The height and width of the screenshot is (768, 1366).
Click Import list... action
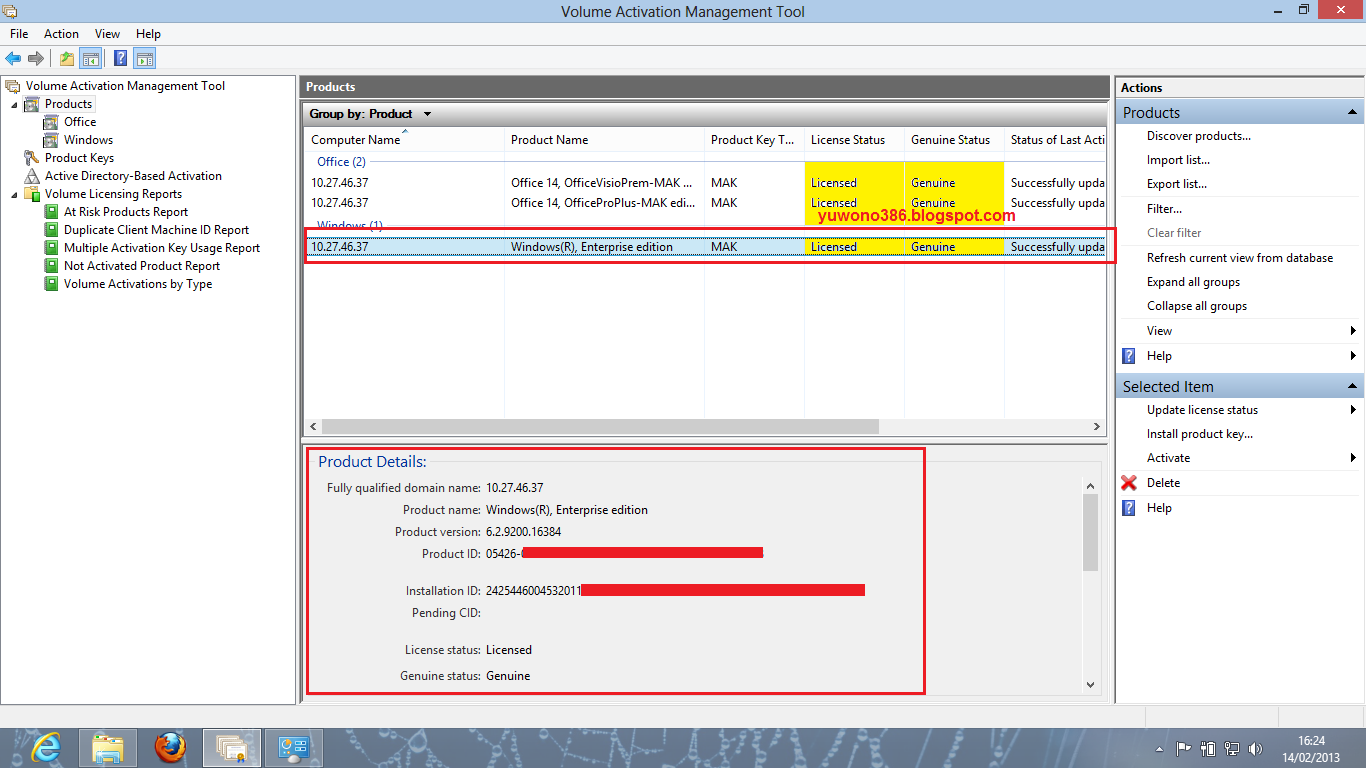[x=1178, y=160]
